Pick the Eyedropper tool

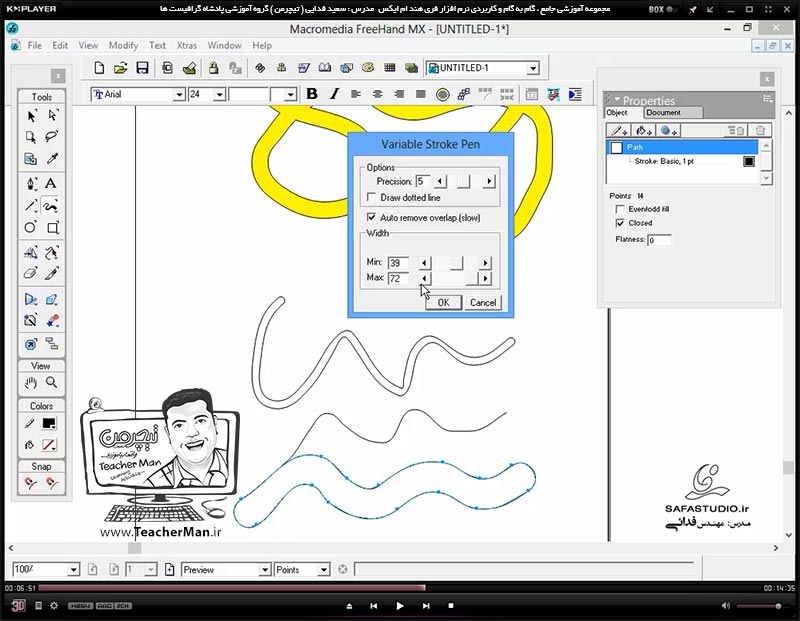tap(52, 159)
